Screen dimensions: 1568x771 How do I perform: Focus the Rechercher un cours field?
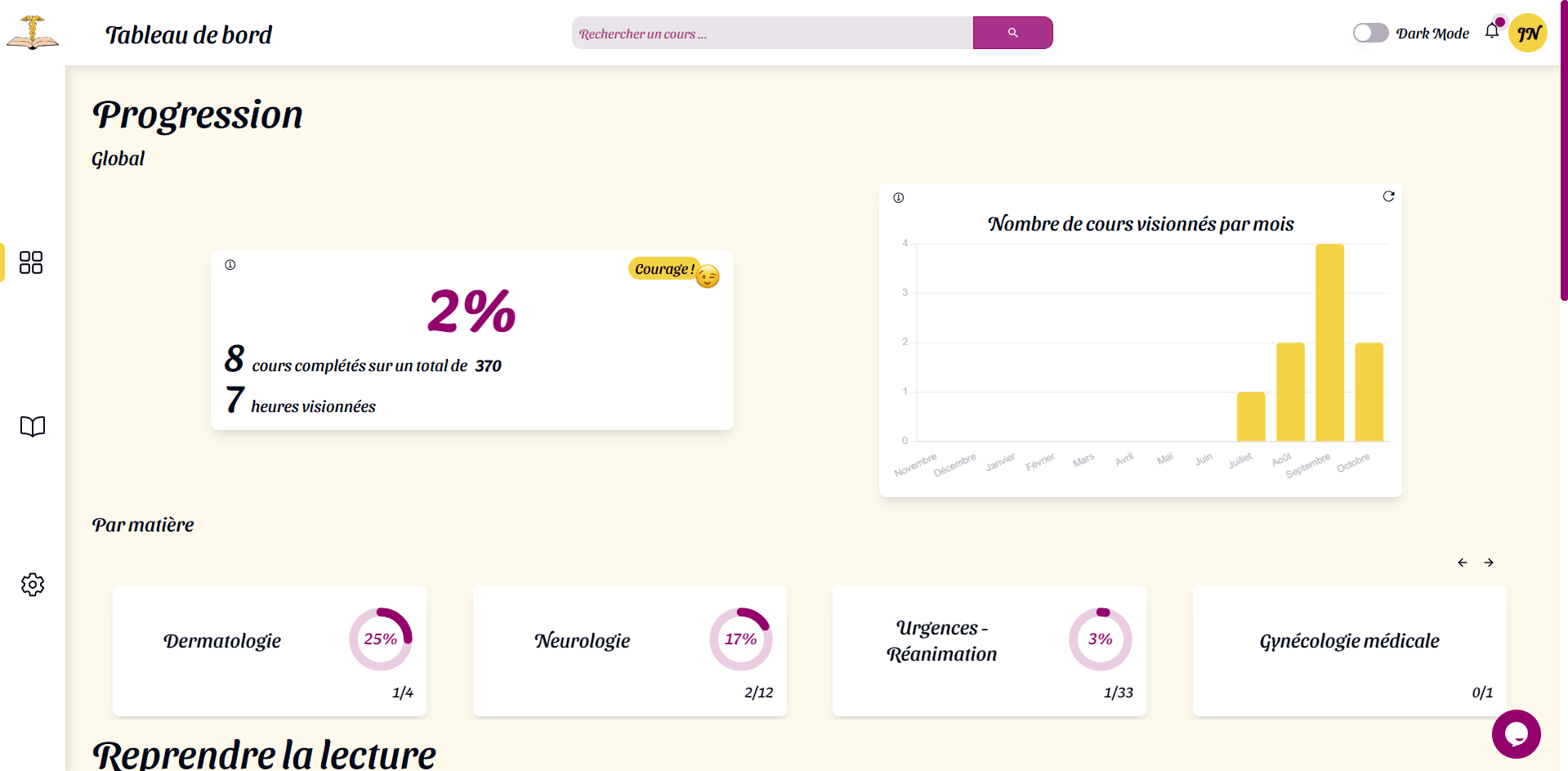coord(772,33)
